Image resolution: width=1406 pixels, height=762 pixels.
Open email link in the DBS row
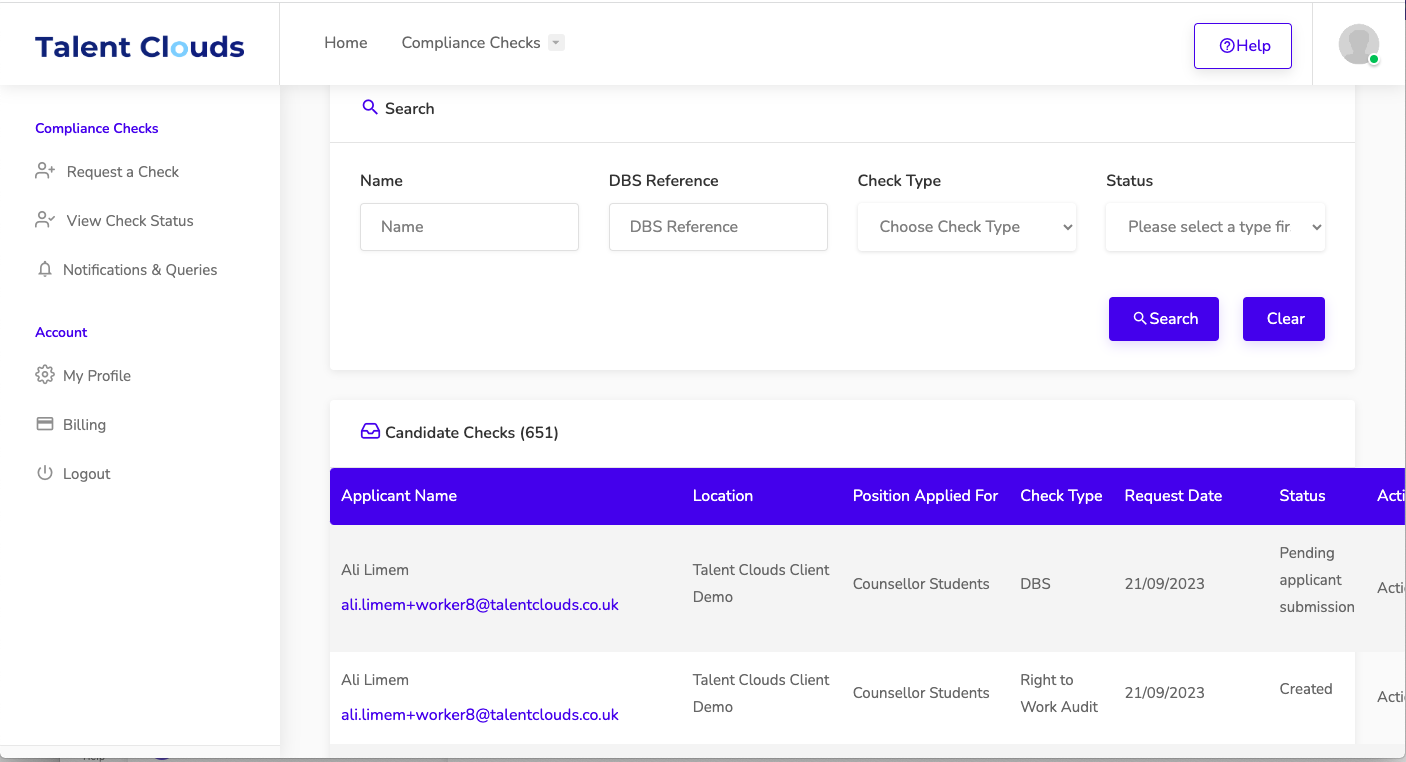tap(480, 605)
